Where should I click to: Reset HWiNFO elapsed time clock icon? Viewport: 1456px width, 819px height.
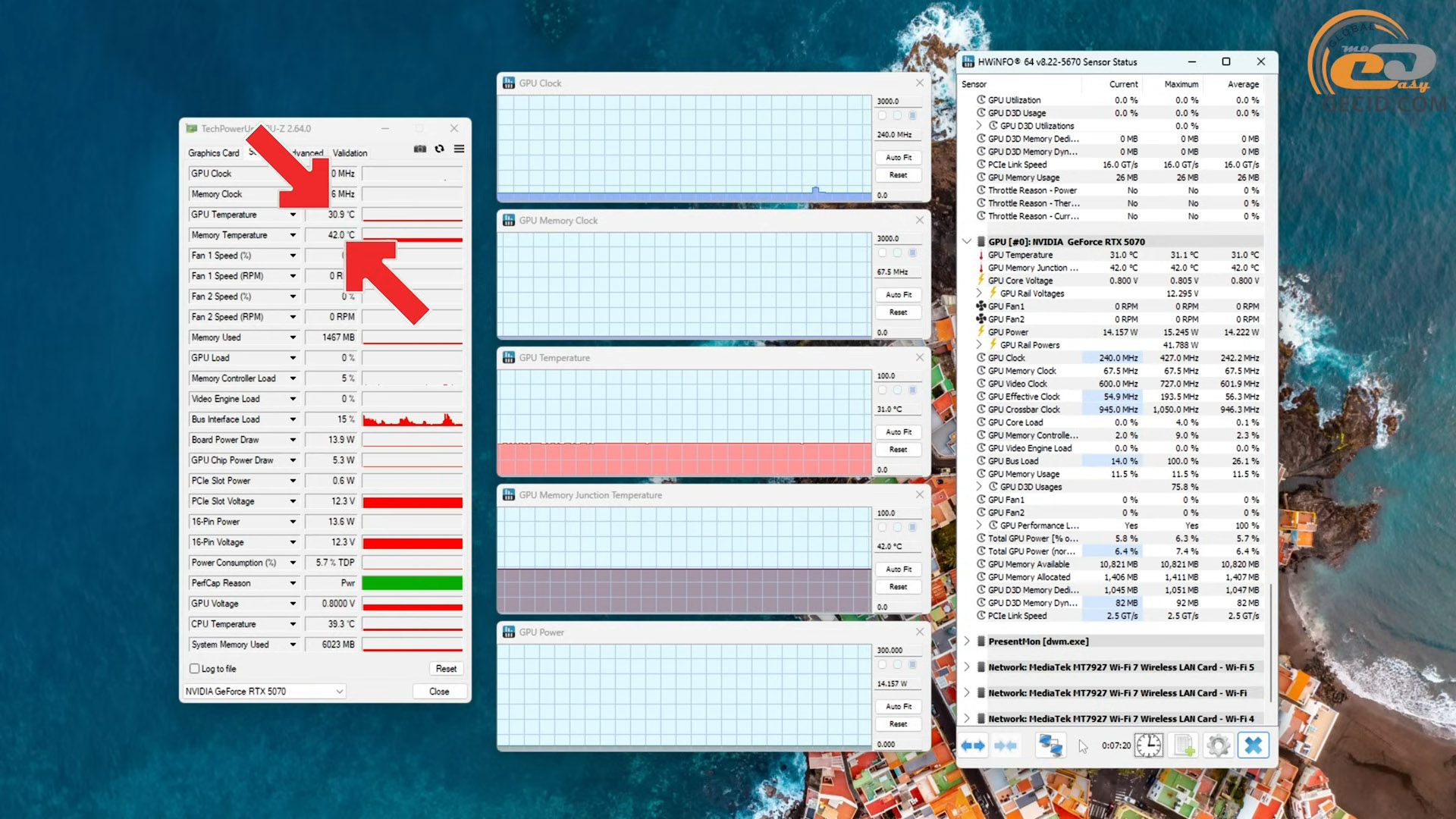pos(1148,746)
